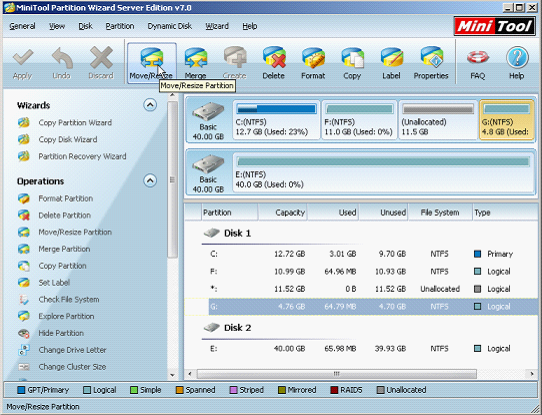The height and width of the screenshot is (415, 542).
Task: Select the E: row under Disk 2
Action: [x=361, y=349]
